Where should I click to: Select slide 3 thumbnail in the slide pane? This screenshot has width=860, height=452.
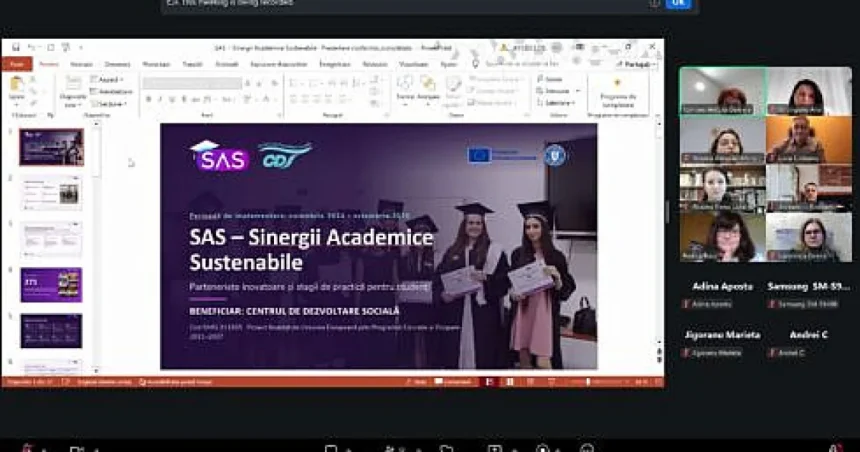pos(52,239)
